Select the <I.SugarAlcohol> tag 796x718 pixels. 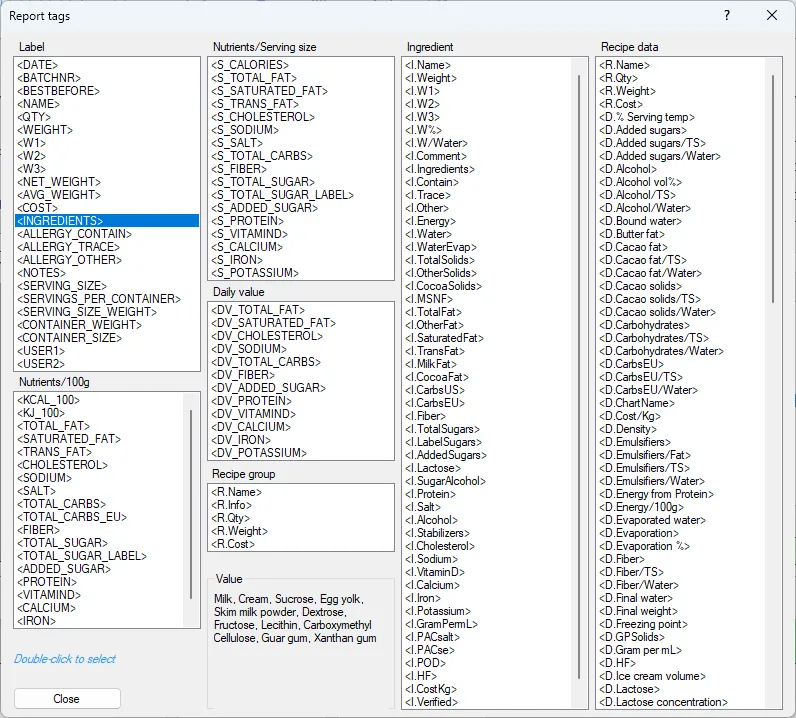pos(446,481)
